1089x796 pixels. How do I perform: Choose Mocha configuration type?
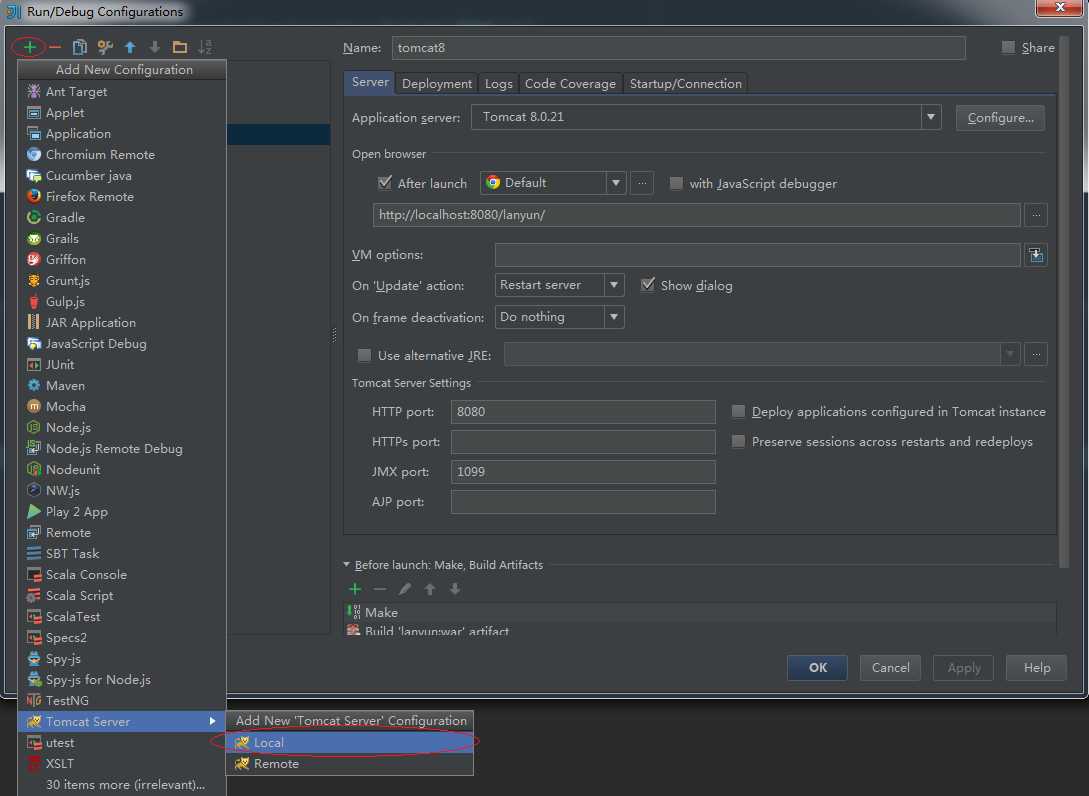(x=122, y=406)
